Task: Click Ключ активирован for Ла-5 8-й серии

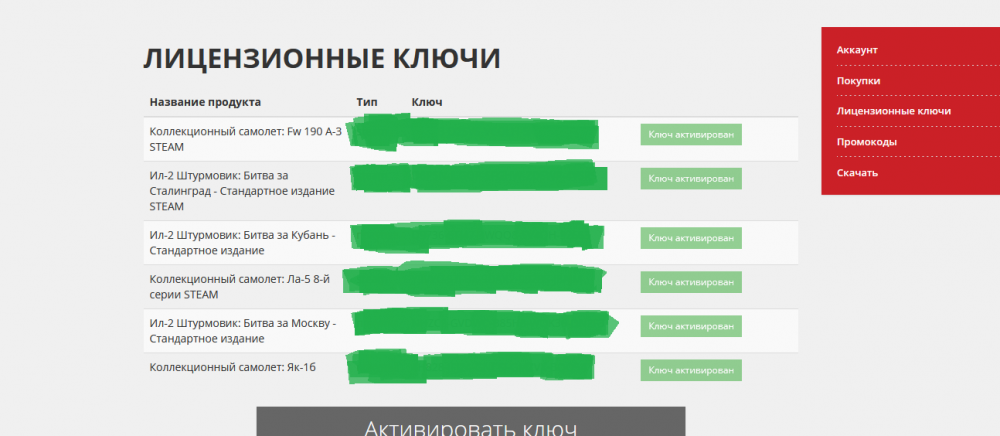Action: (691, 282)
